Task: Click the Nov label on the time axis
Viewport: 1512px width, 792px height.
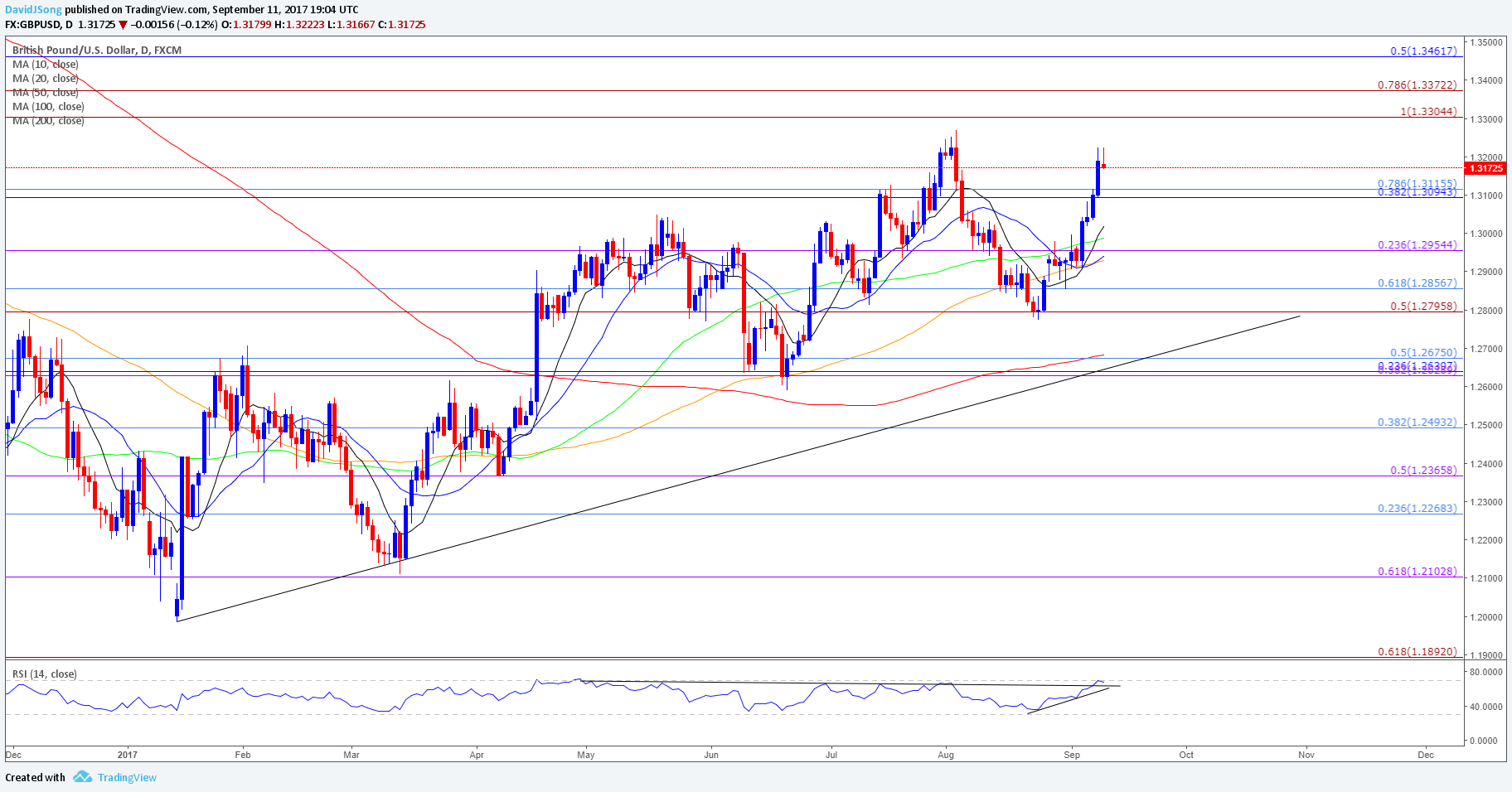Action: (1306, 755)
